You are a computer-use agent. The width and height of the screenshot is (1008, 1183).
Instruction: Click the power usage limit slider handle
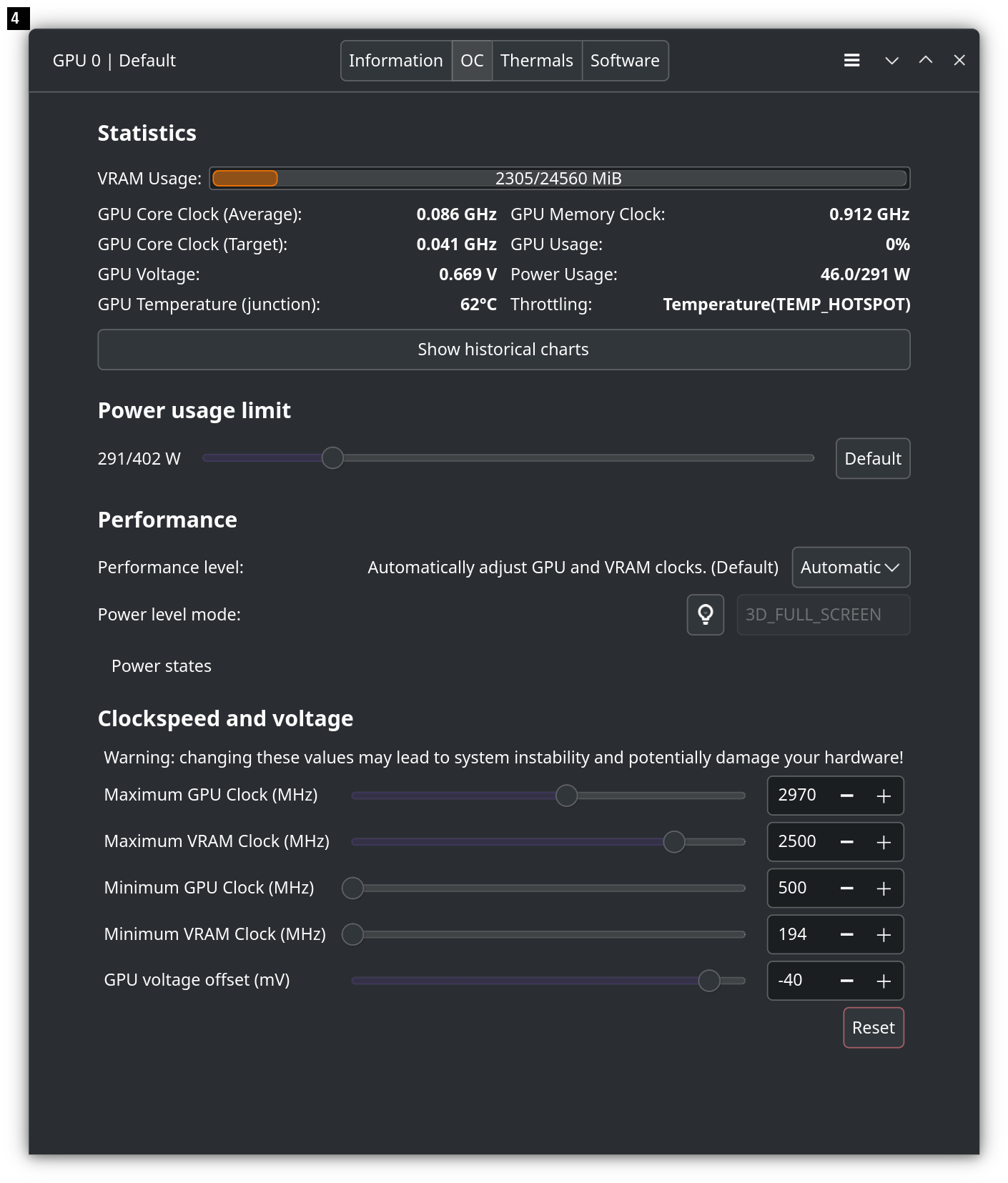332,458
